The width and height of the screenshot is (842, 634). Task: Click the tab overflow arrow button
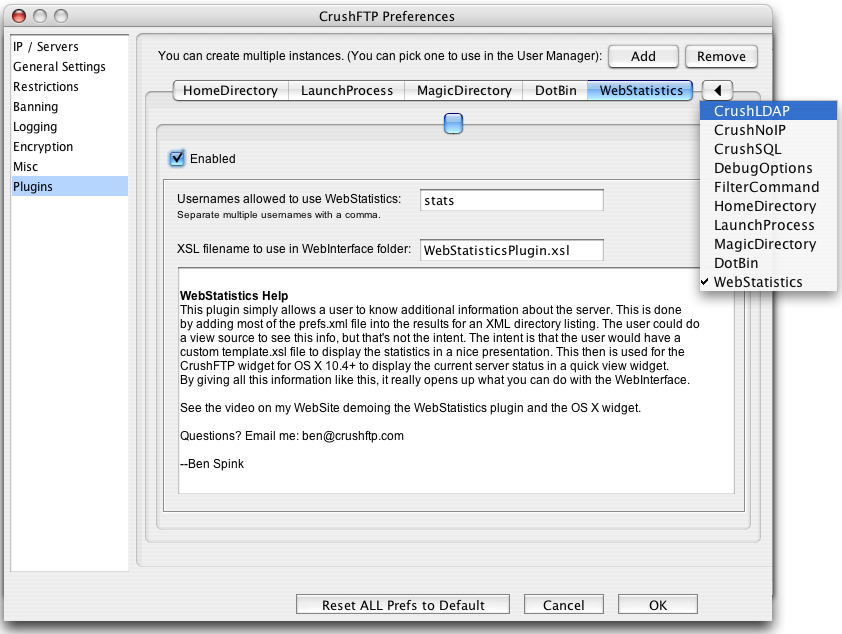[719, 90]
